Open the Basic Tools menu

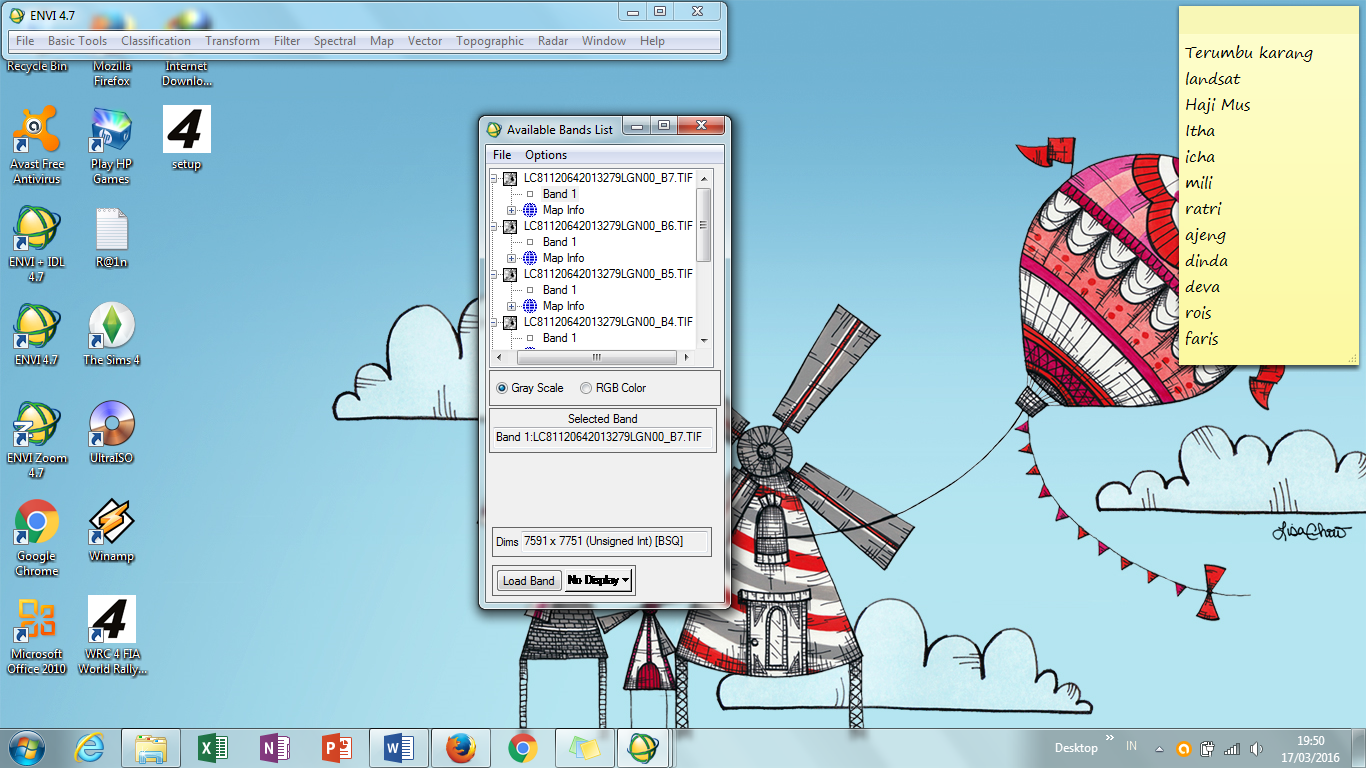pyautogui.click(x=78, y=41)
